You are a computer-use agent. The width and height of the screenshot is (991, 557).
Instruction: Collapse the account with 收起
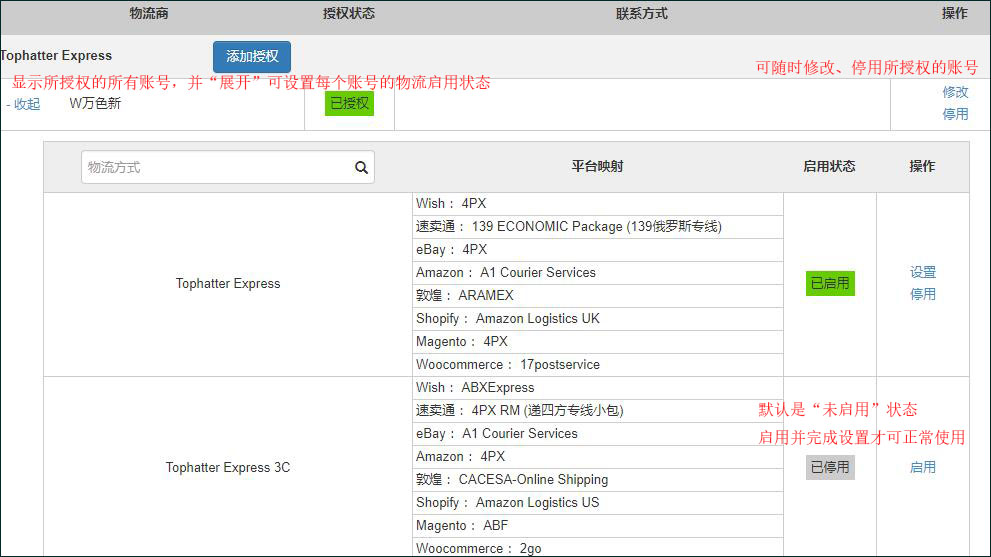pyautogui.click(x=24, y=104)
